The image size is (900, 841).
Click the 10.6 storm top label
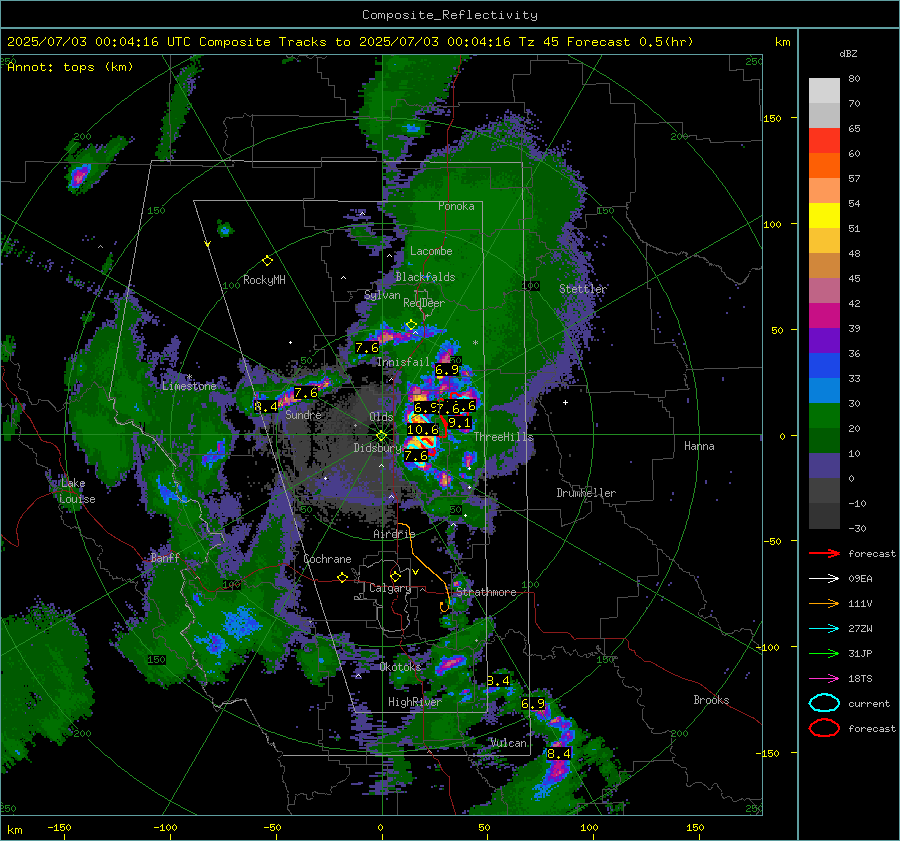pyautogui.click(x=423, y=429)
